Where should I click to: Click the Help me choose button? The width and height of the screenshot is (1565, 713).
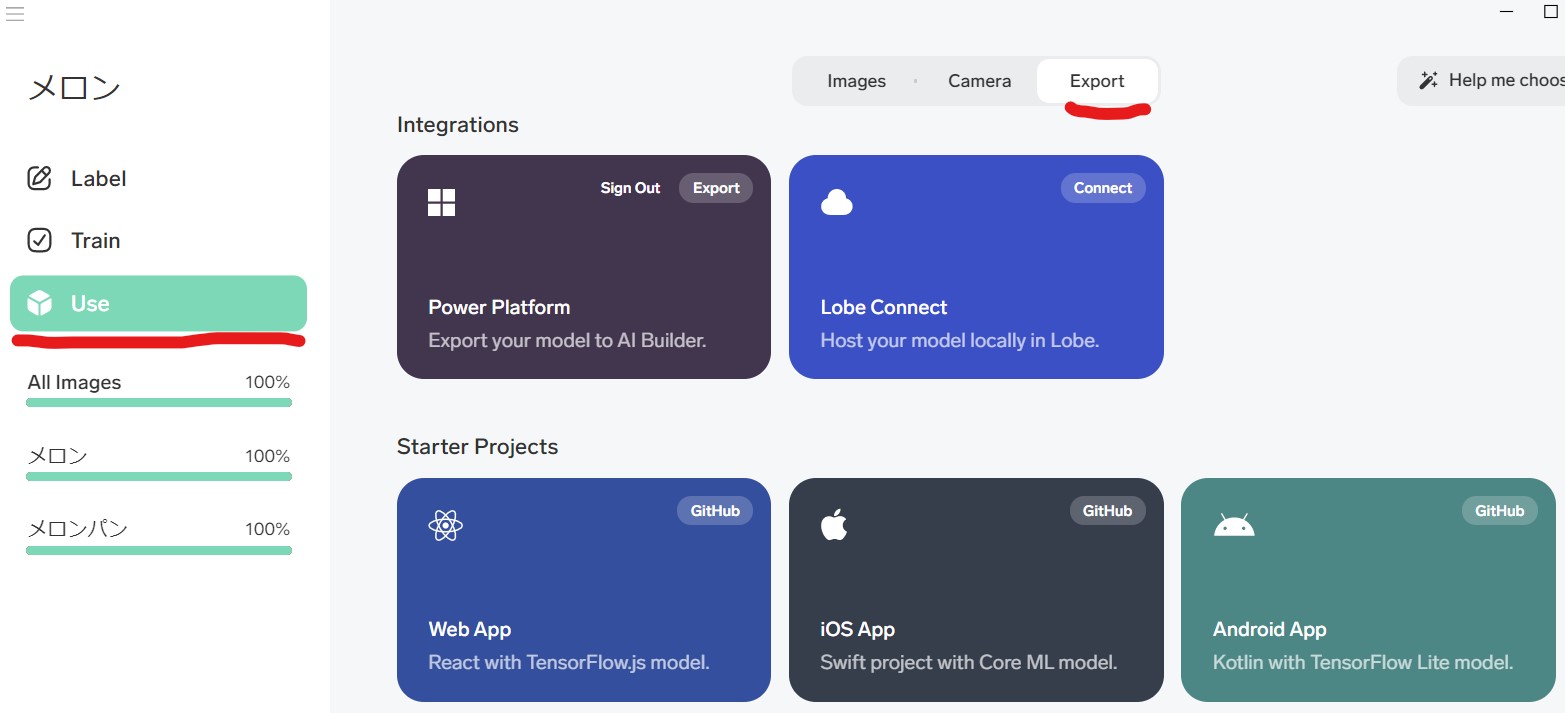[1481, 81]
